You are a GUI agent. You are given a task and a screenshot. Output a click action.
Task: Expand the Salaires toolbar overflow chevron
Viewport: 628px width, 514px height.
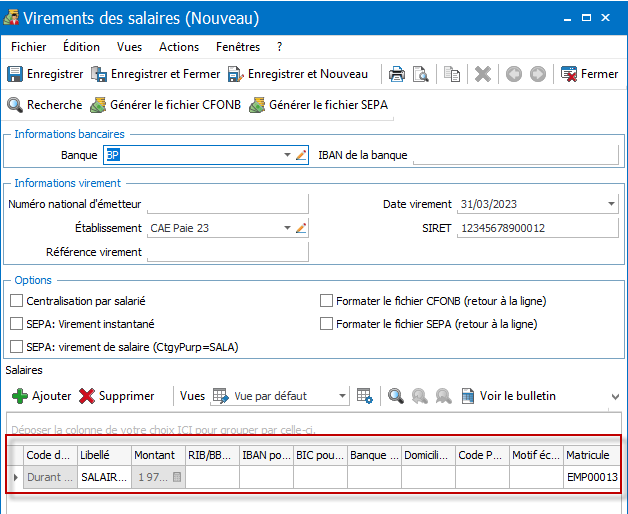[616, 397]
